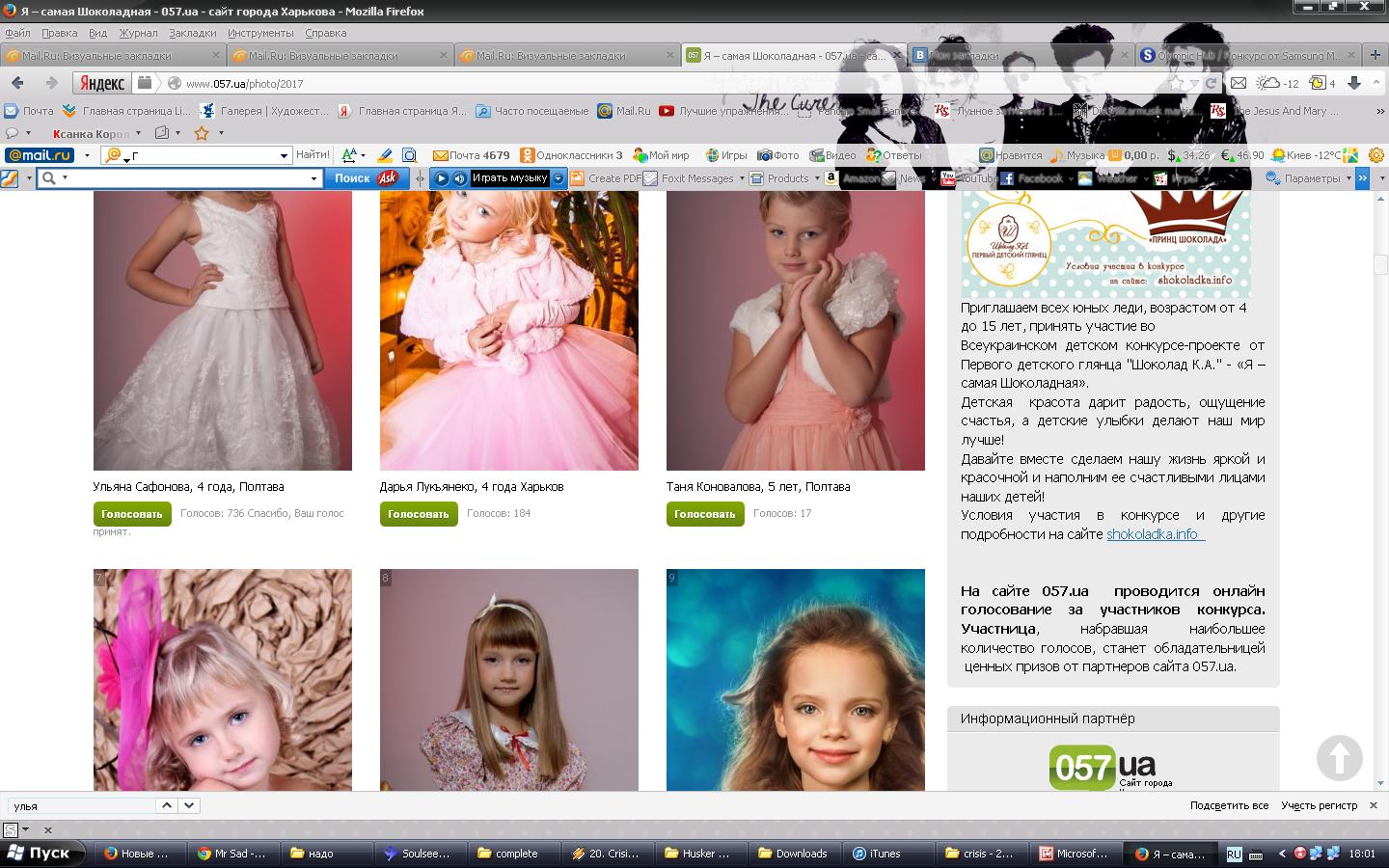This screenshot has height=868, width=1389.
Task: Open the Инструменты menu
Action: coord(260,33)
